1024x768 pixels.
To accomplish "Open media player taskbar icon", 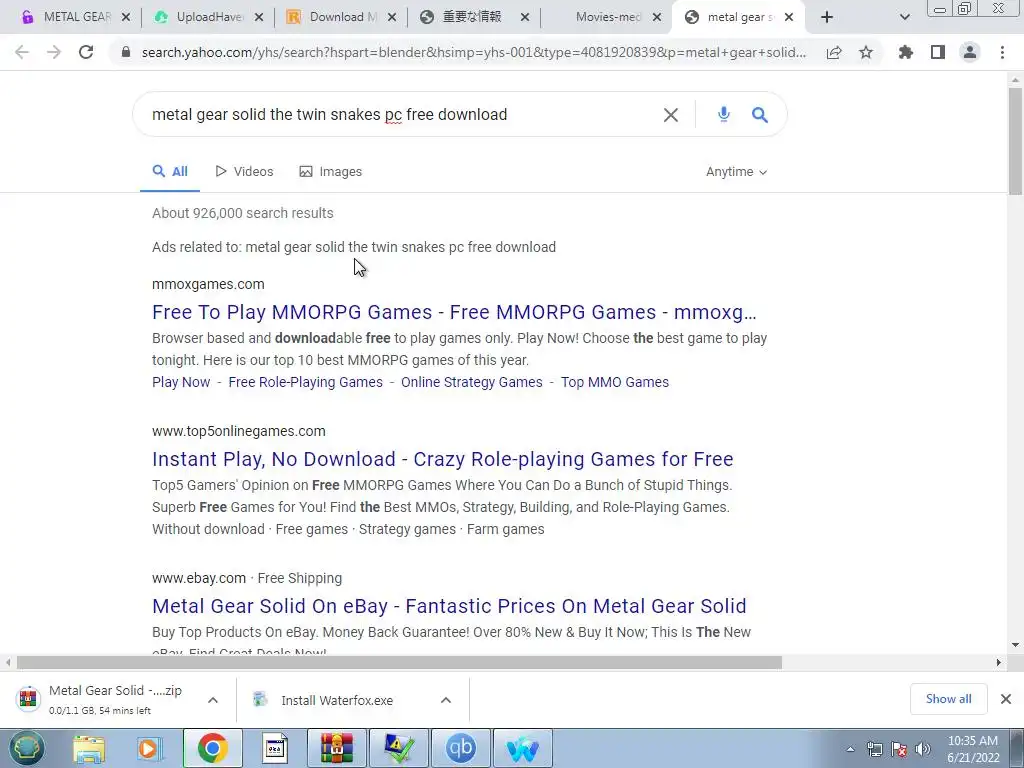I will coord(149,748).
